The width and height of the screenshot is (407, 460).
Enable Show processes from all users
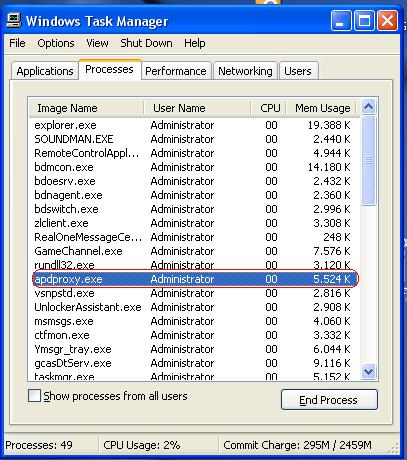click(x=34, y=396)
